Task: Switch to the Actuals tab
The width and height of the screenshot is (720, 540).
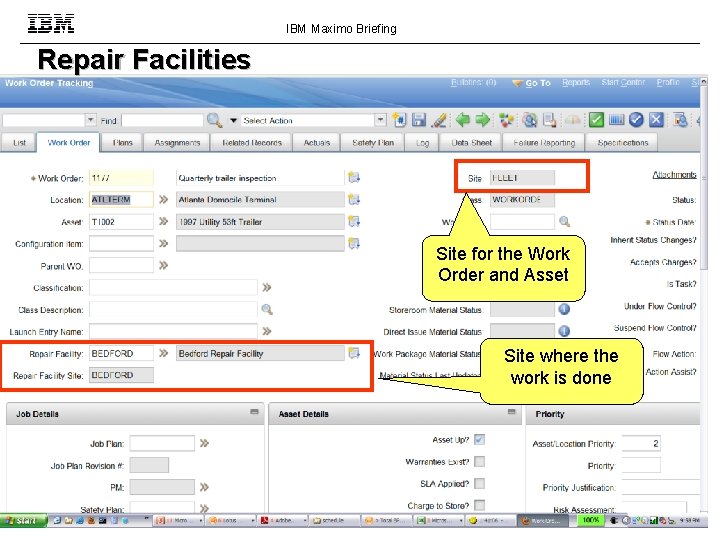Action: click(317, 143)
